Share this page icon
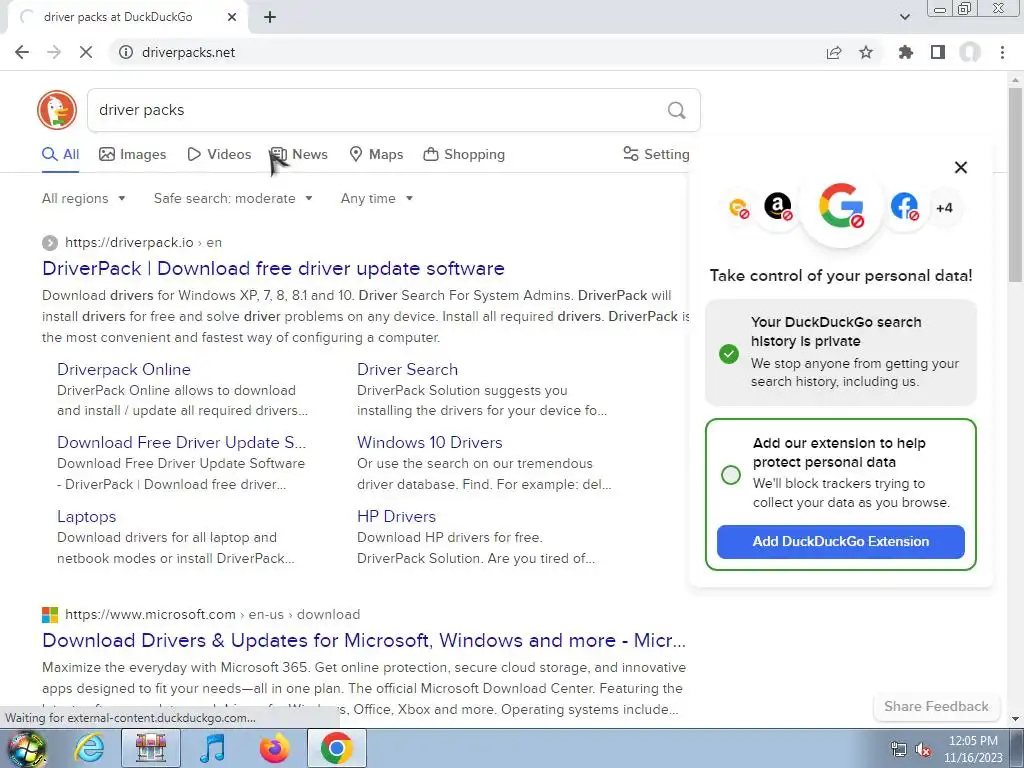Viewport: 1024px width, 768px height. coord(834,52)
